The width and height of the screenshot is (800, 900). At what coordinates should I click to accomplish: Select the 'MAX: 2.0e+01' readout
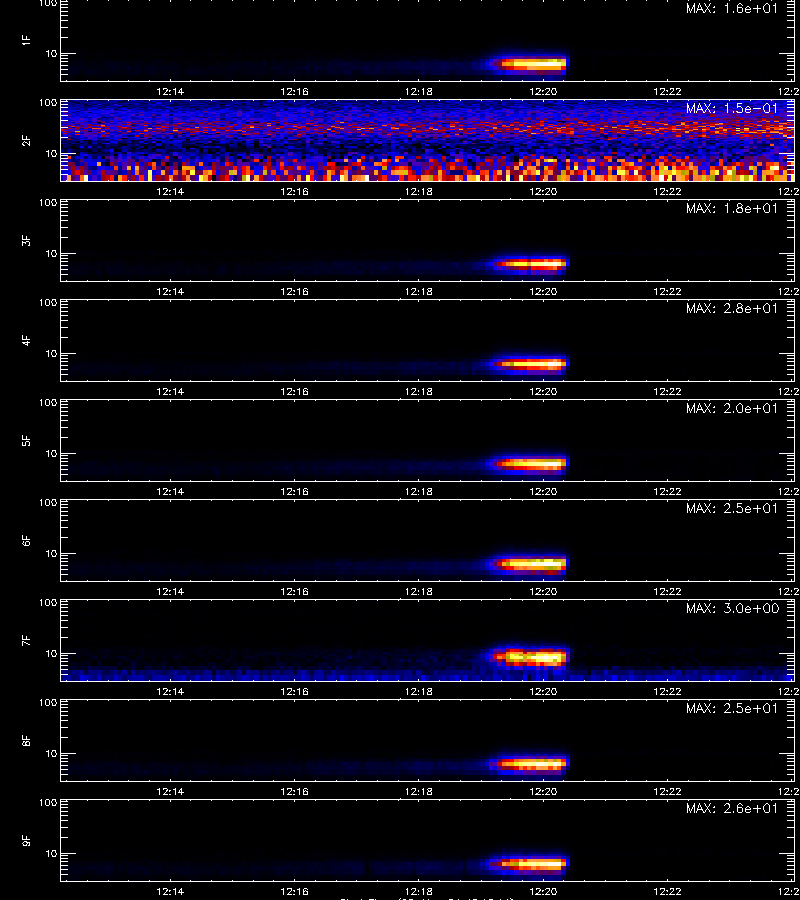pyautogui.click(x=732, y=408)
